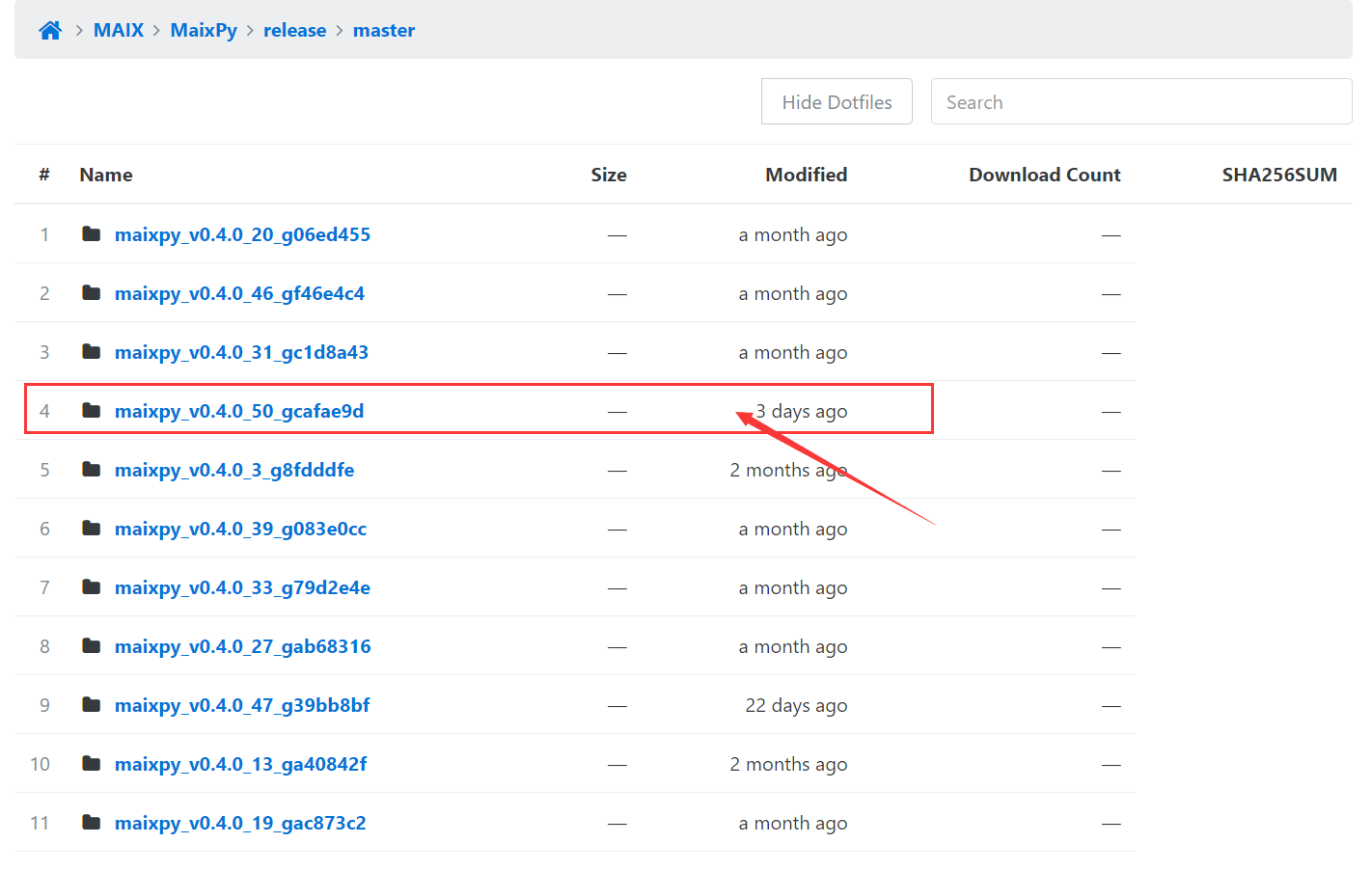The width and height of the screenshot is (1372, 871).
Task: Click folder icon for maixpy_v0.4.0_19_gac873c2
Action: [92, 823]
